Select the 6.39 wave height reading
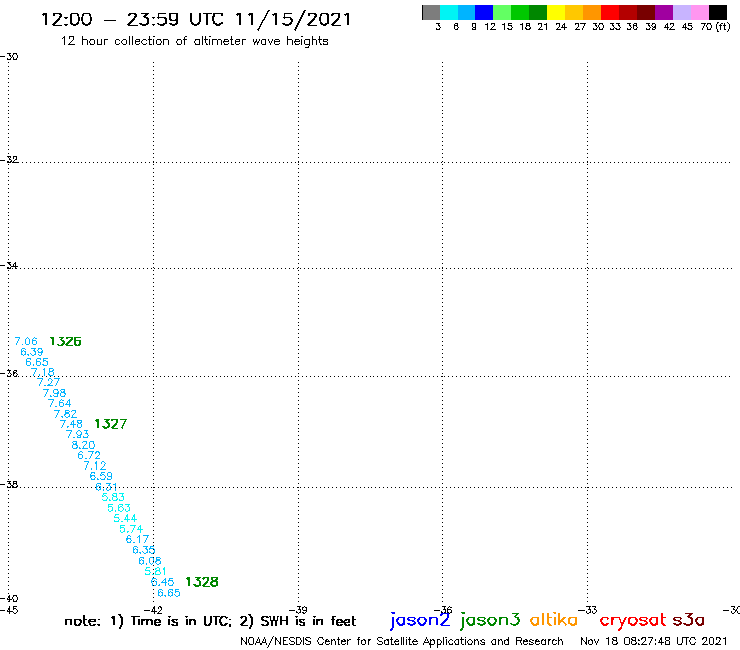740x650 pixels. pos(32,352)
